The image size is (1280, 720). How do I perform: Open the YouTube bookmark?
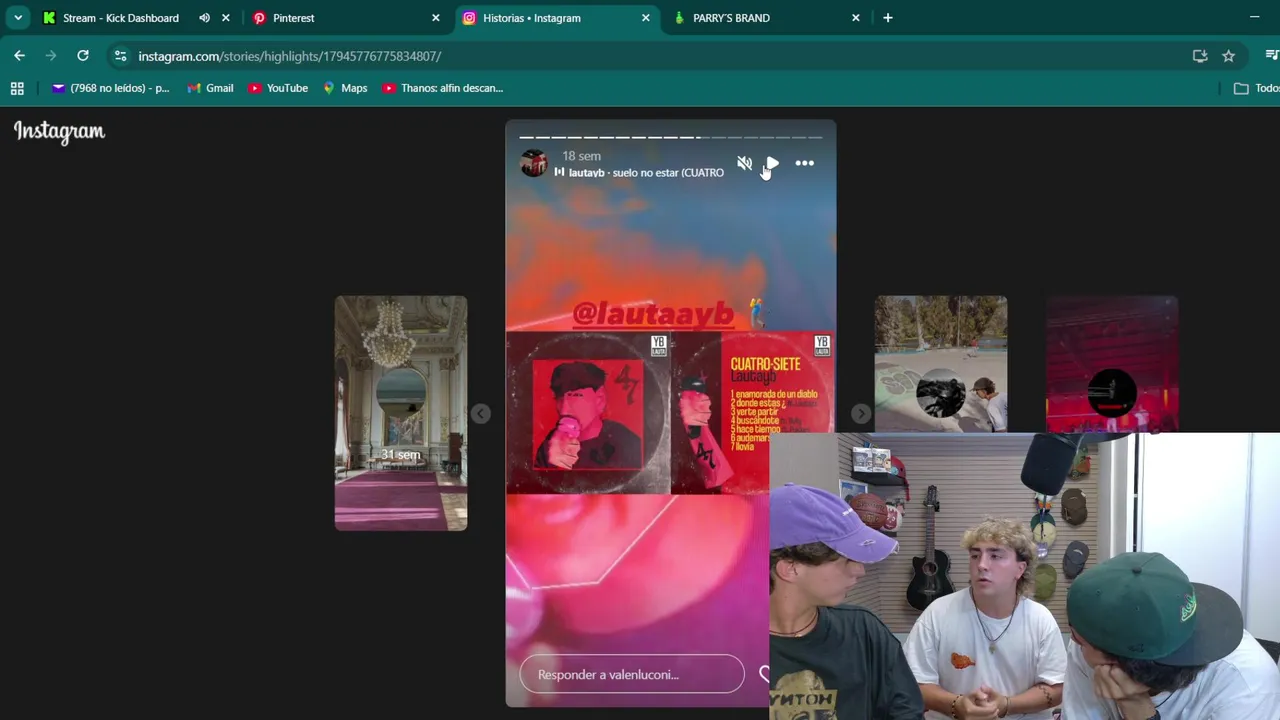pyautogui.click(x=278, y=88)
